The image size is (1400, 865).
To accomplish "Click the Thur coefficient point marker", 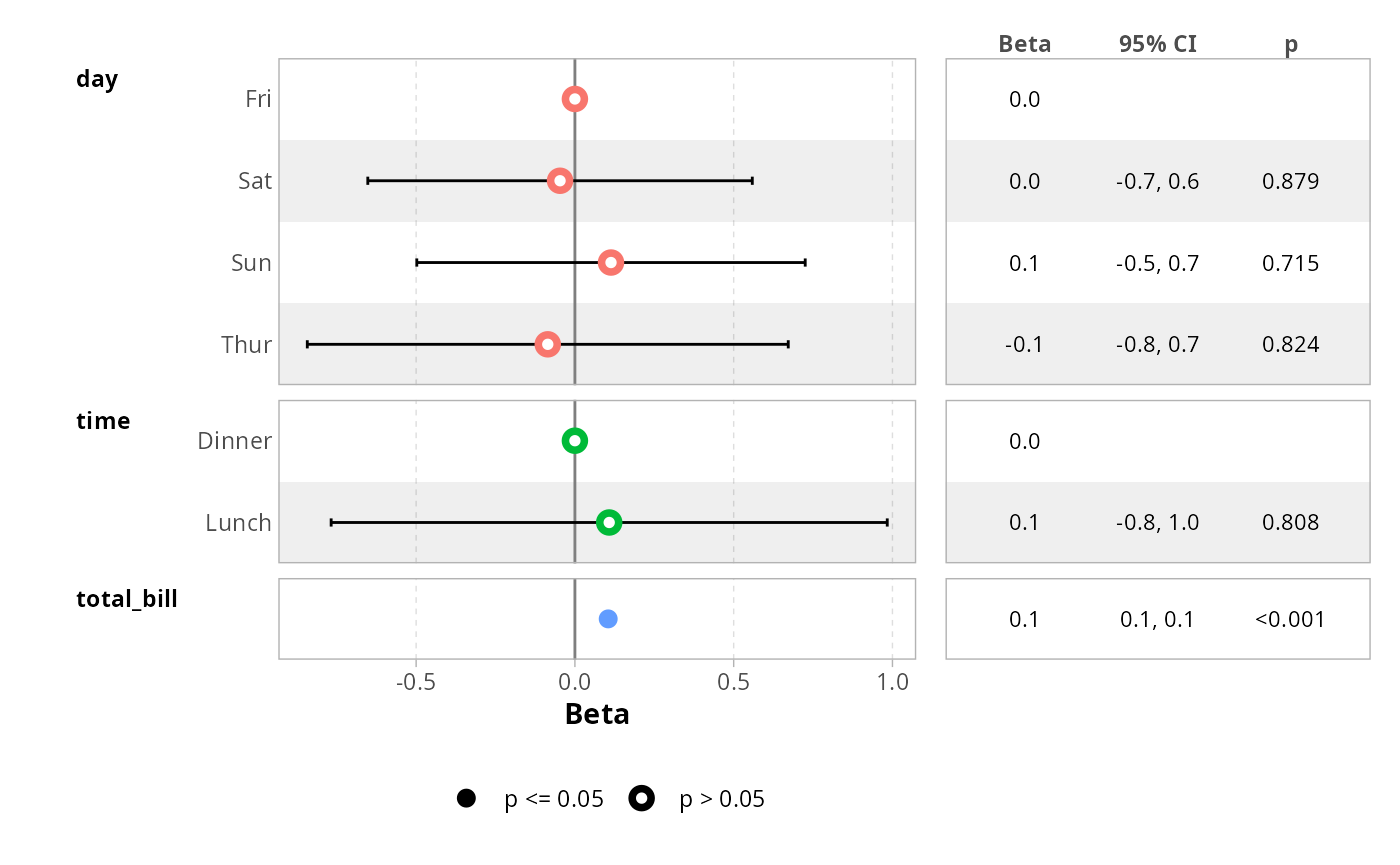I will (x=547, y=345).
